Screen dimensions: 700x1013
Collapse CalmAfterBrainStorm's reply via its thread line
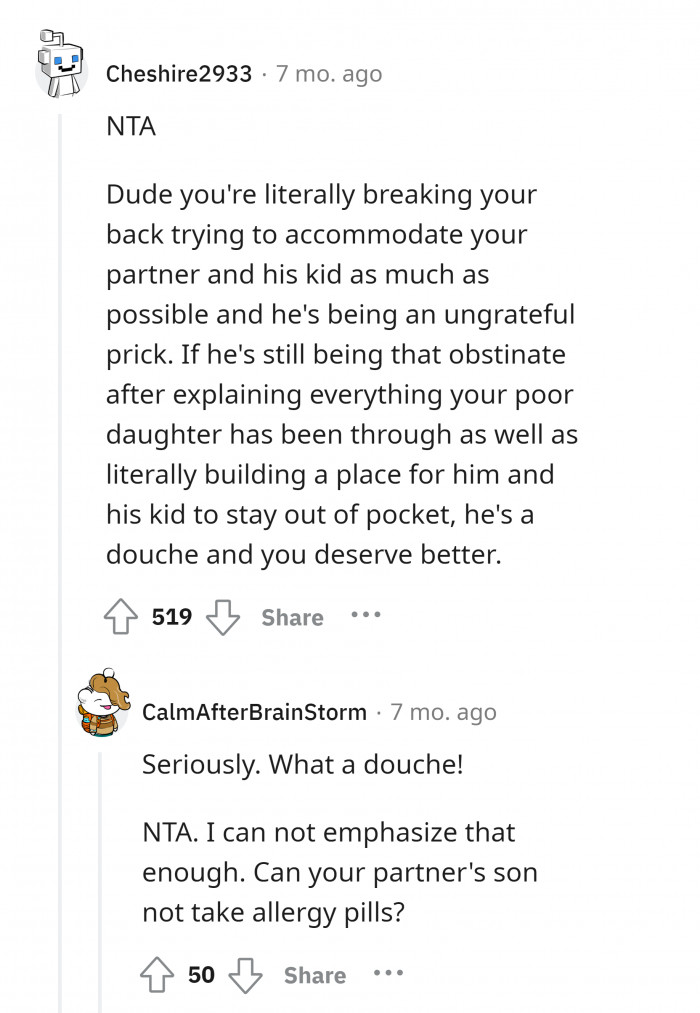point(98,870)
